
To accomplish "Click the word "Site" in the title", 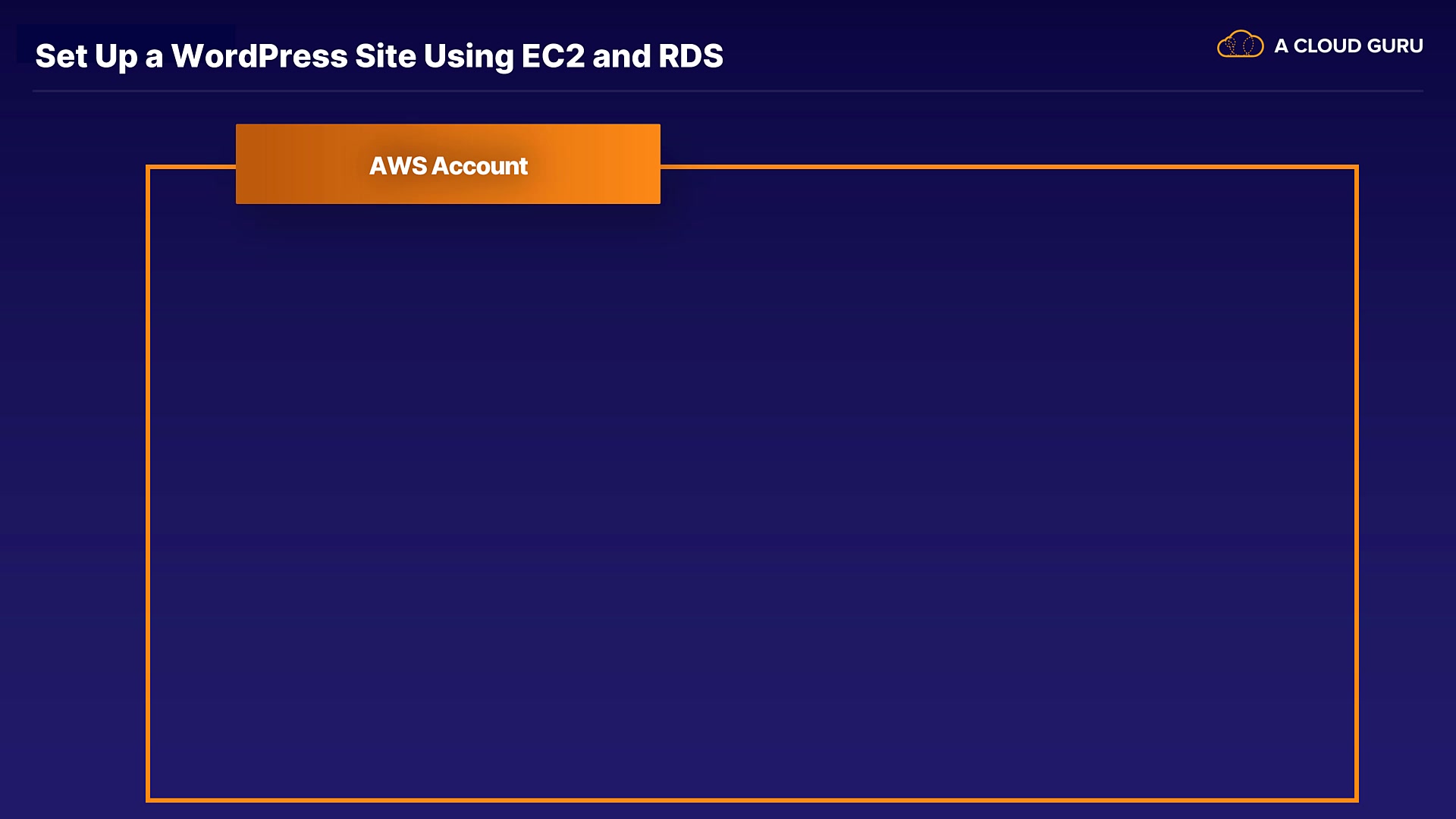I will 385,56.
